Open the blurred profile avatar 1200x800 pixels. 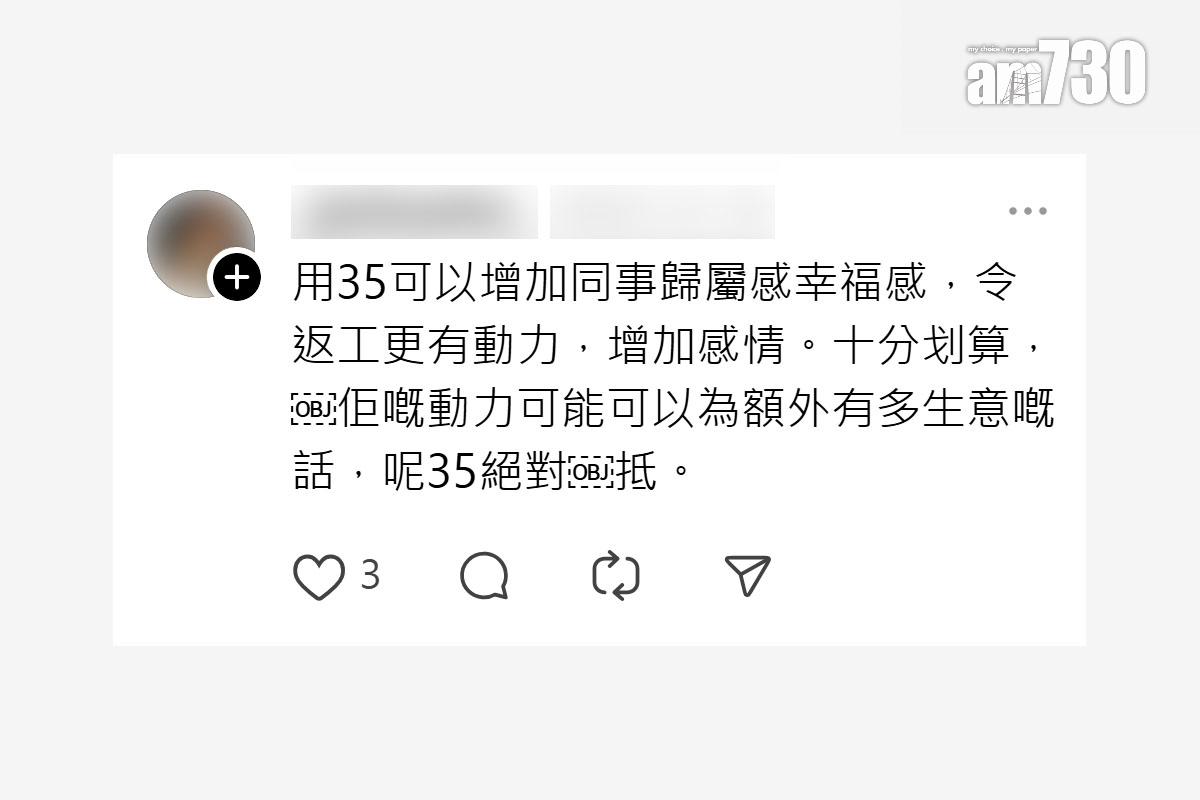(200, 243)
